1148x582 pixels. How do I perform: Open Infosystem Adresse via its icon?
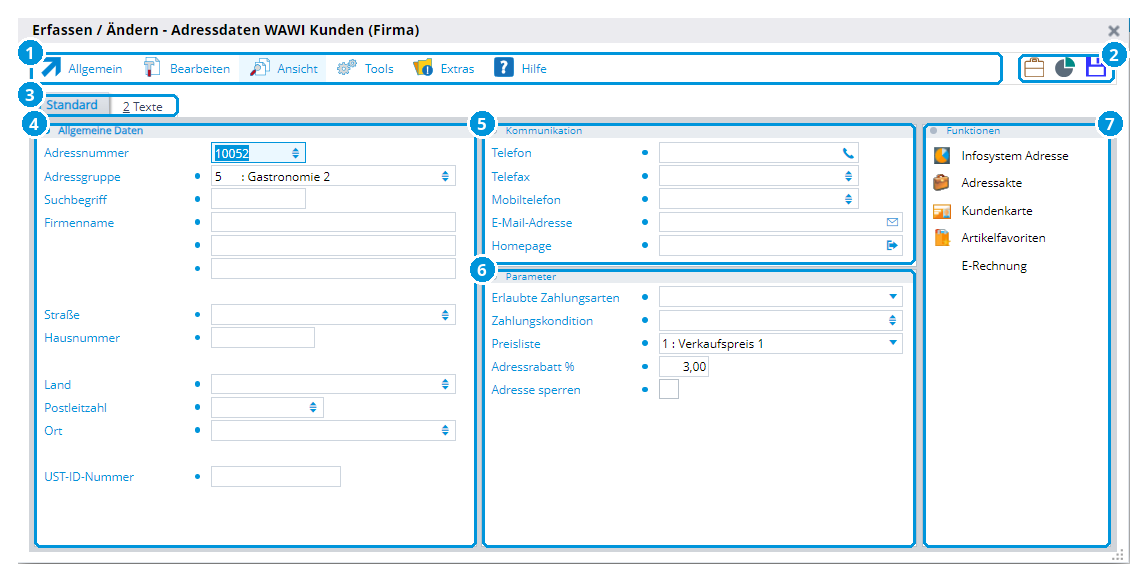[942, 155]
